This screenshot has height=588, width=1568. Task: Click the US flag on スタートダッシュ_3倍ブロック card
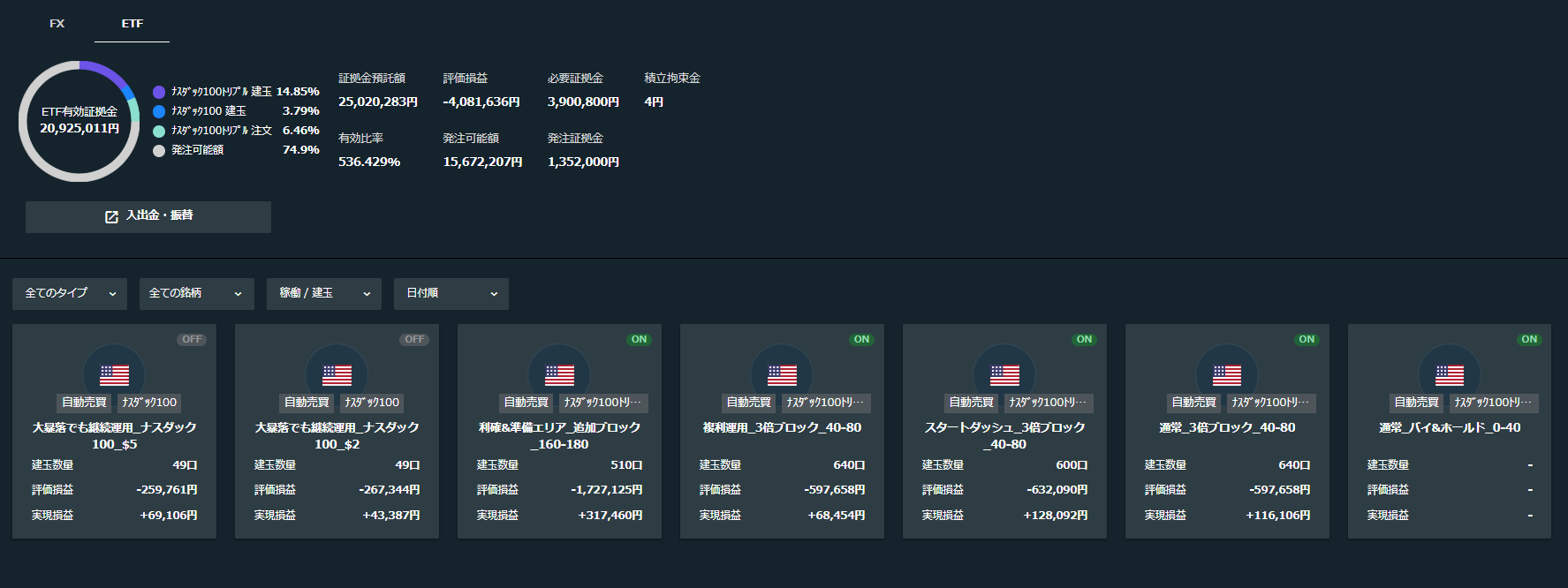[1004, 375]
